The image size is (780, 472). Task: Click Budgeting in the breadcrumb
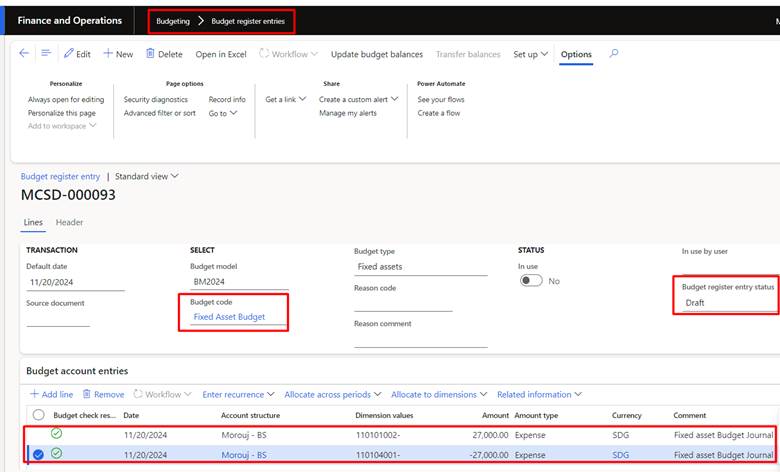(173, 21)
